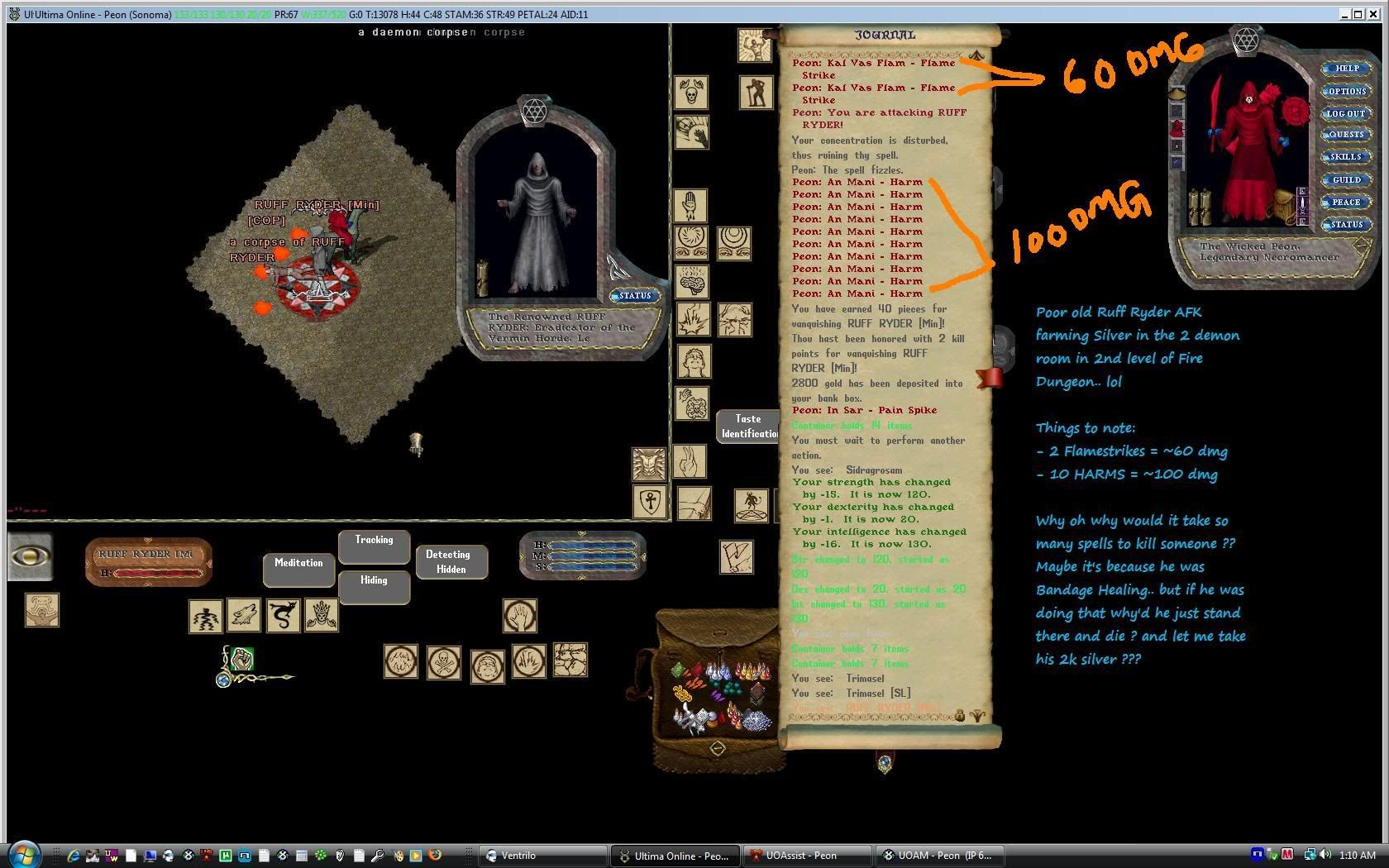The image size is (1389, 868).
Task: Click the volume icon in system tray
Action: [1325, 855]
